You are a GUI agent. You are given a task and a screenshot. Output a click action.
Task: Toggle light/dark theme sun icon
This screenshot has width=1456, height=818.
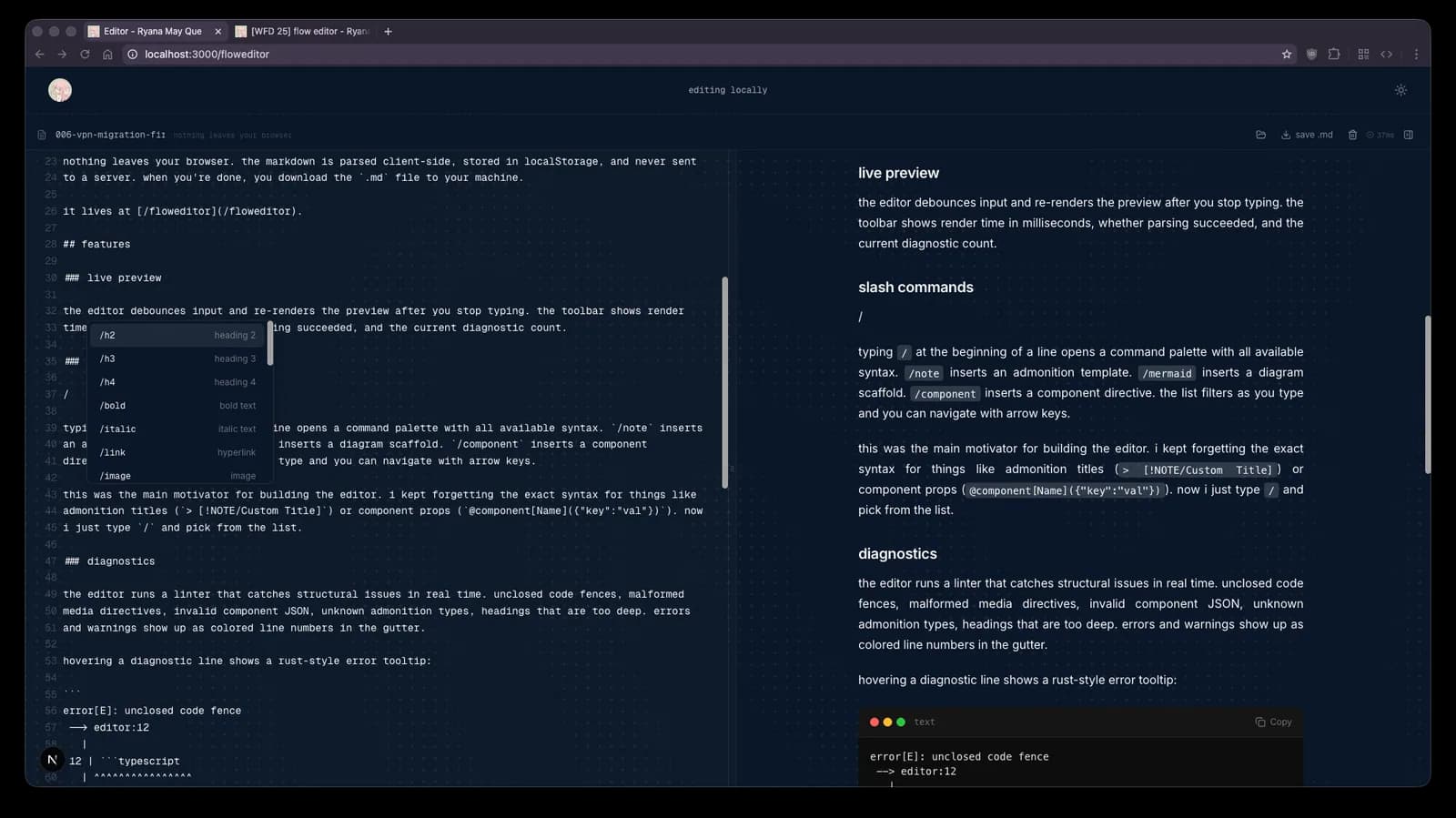1400,90
